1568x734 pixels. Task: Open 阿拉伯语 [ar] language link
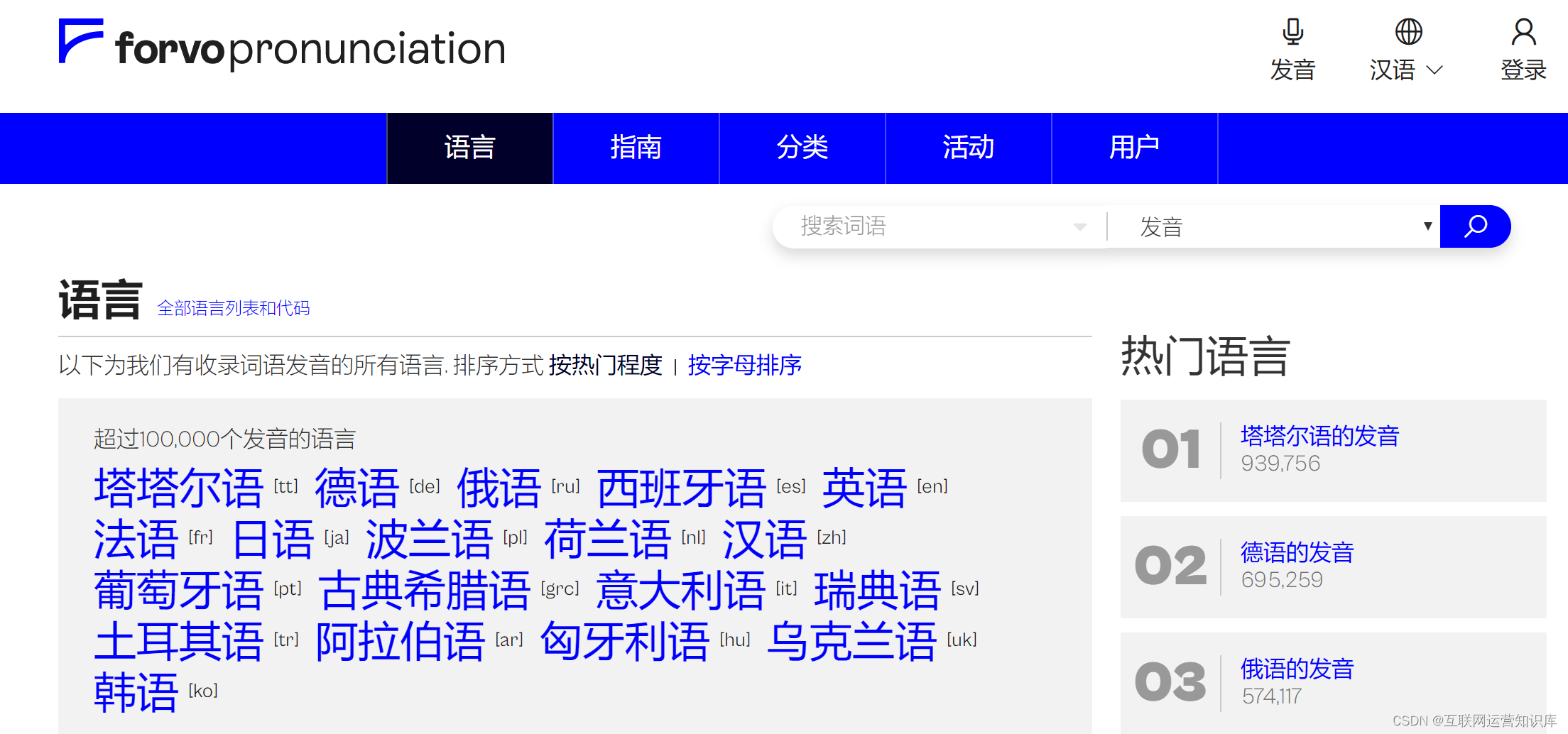(401, 641)
